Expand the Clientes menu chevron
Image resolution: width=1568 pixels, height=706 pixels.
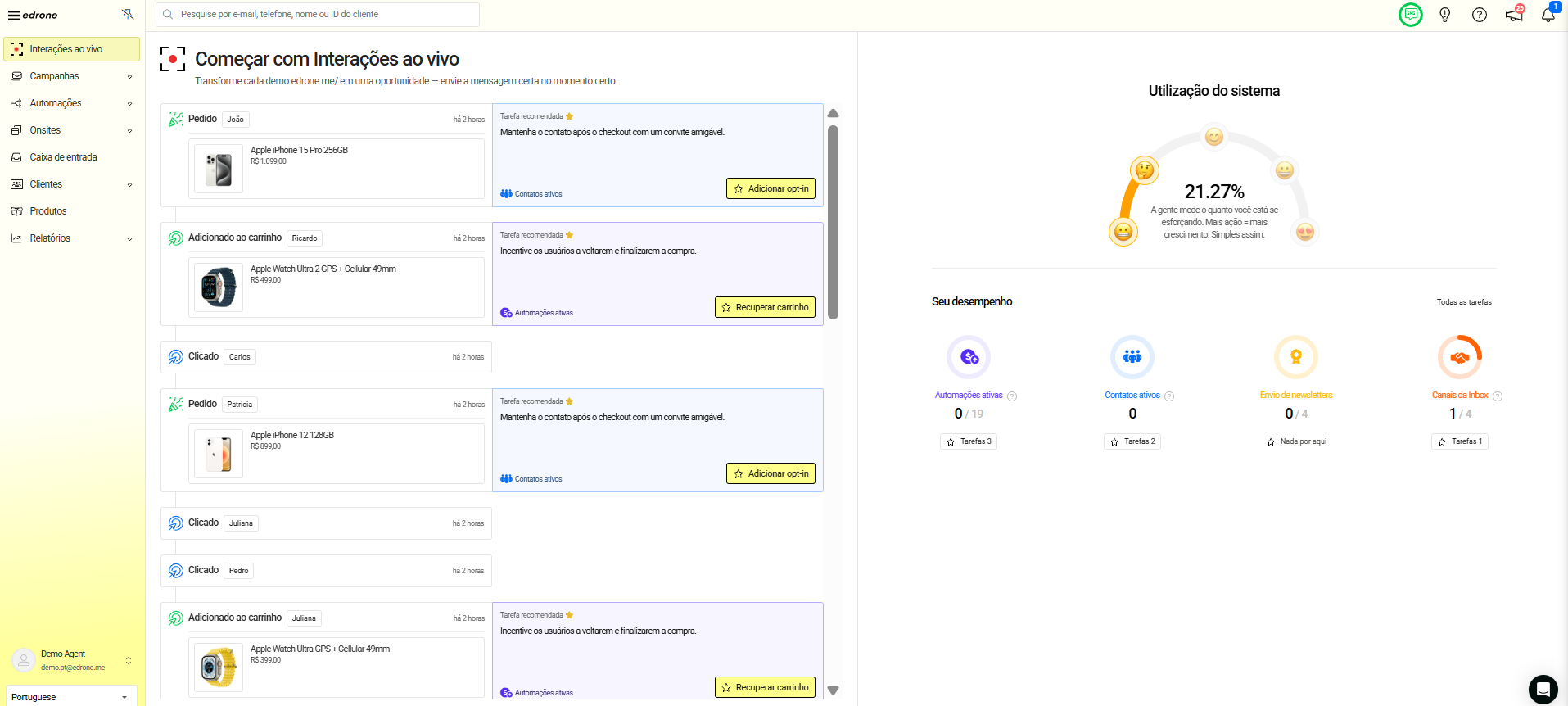click(x=129, y=184)
